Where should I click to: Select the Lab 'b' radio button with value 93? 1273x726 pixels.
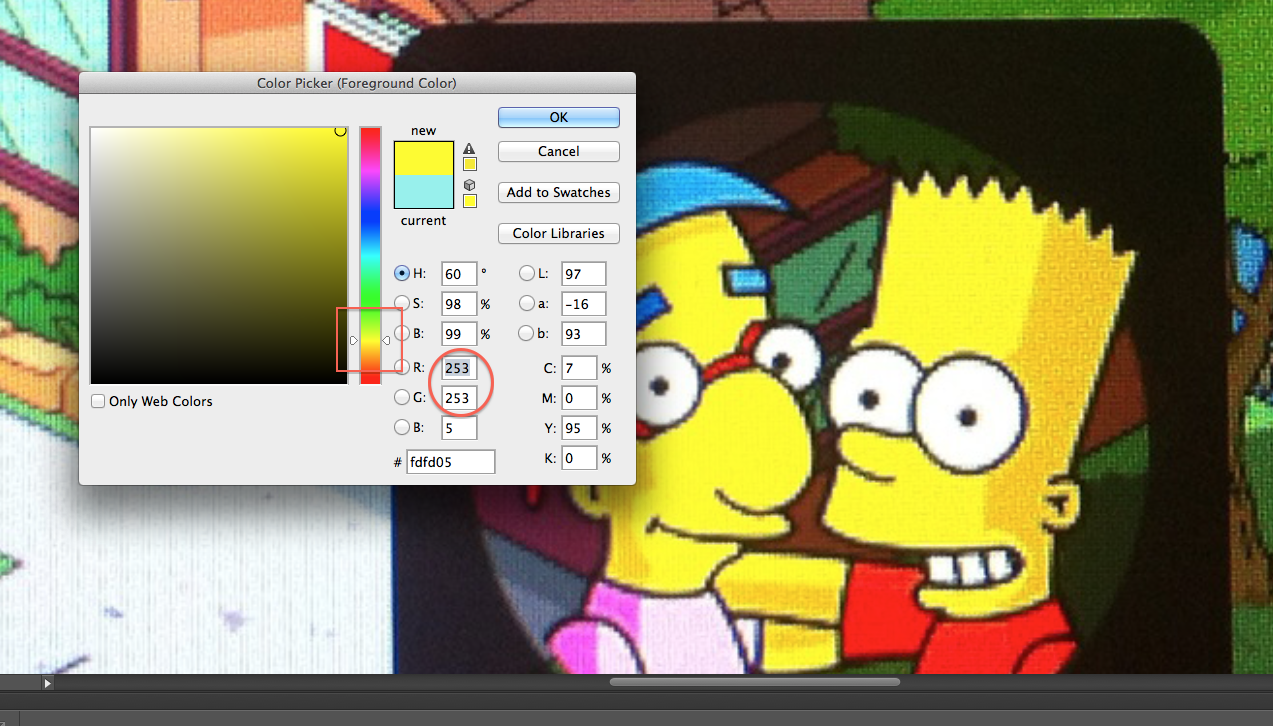tap(527, 333)
